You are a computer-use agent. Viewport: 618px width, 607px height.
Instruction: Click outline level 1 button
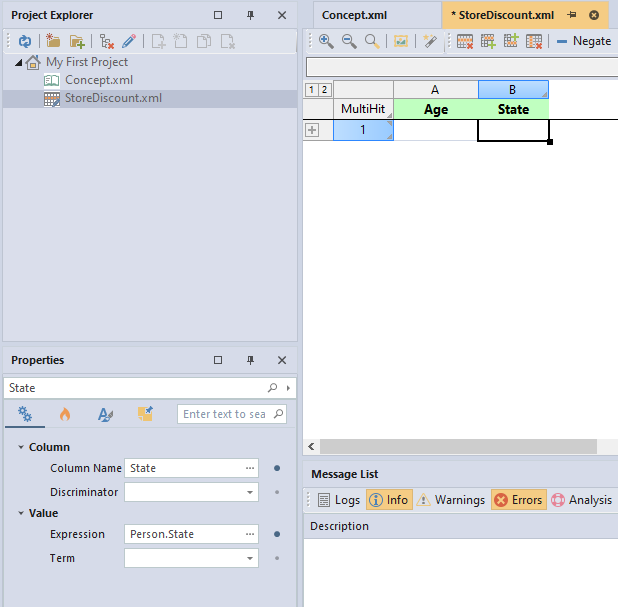point(311,90)
